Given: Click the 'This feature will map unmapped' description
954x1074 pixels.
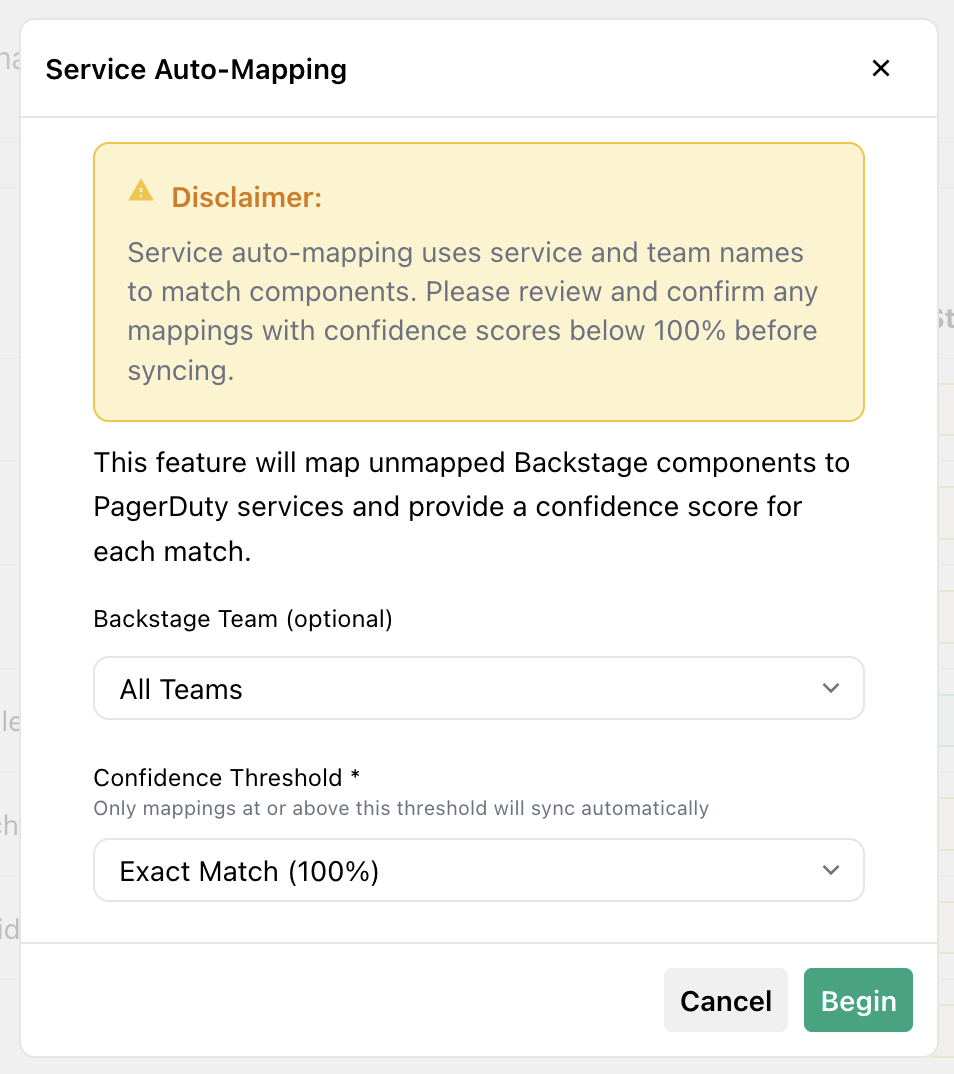Looking at the screenshot, I should click(x=472, y=507).
